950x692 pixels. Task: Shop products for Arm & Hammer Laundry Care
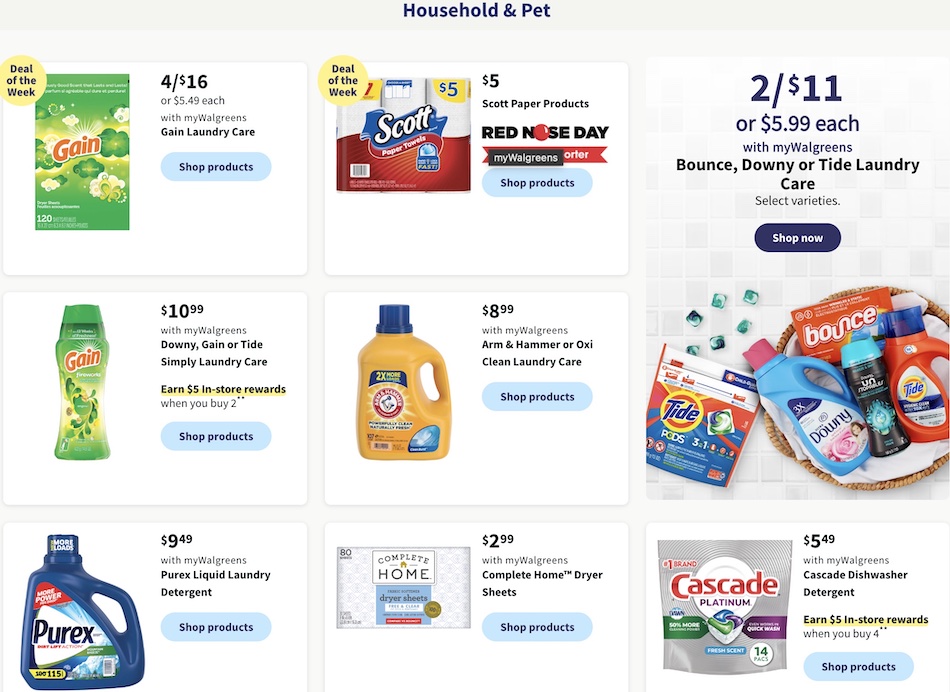537,397
